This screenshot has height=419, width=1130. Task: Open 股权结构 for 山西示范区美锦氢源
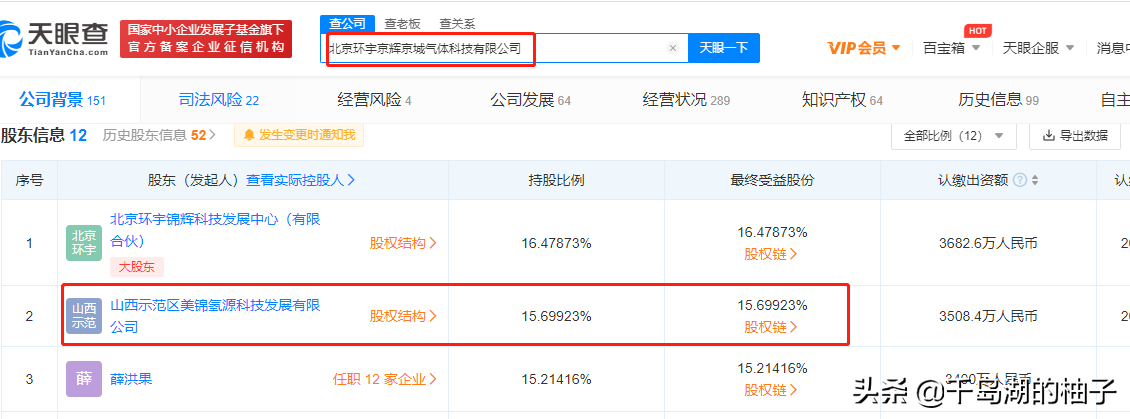[x=403, y=316]
